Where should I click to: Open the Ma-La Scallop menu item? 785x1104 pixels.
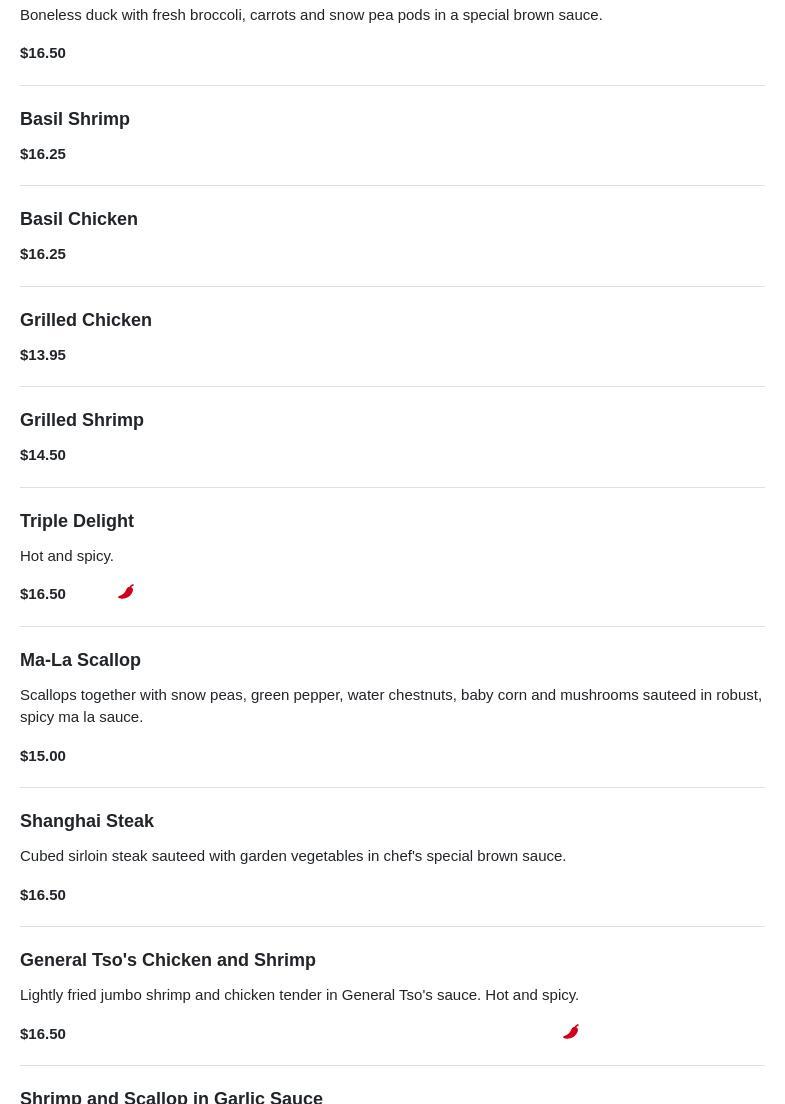tap(80, 660)
